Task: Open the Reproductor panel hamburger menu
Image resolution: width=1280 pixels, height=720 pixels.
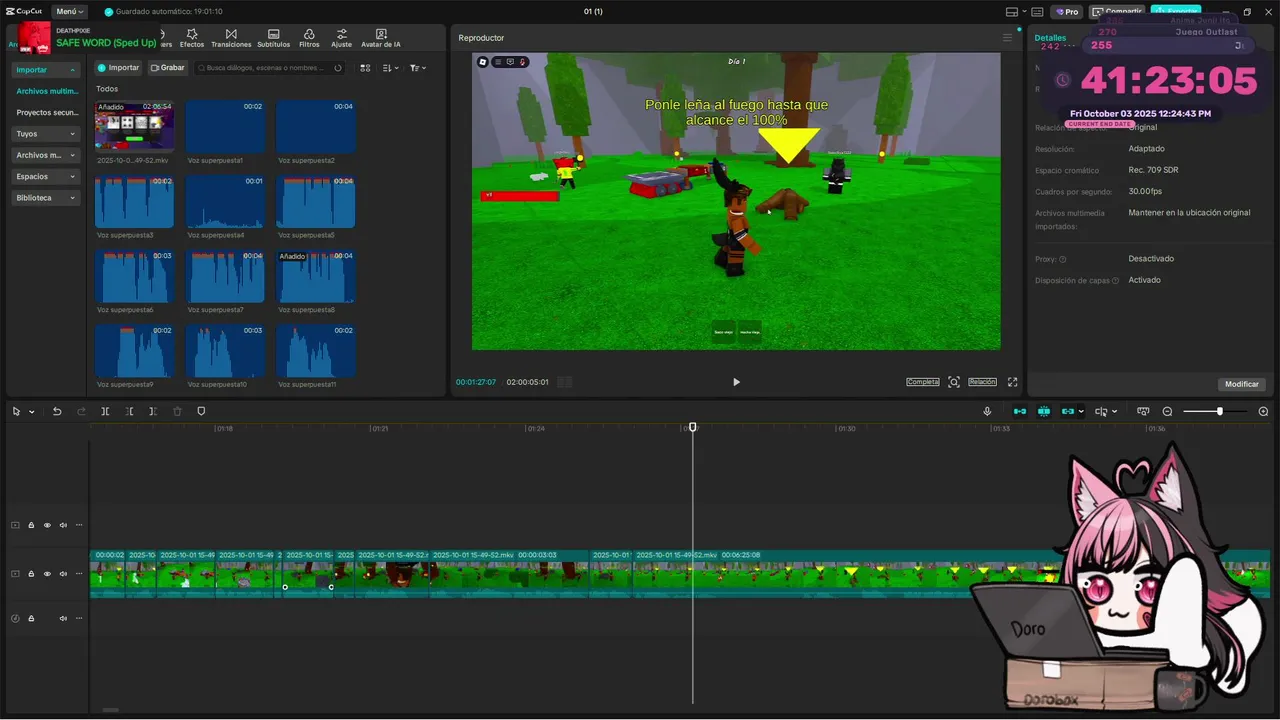Action: point(1007,38)
